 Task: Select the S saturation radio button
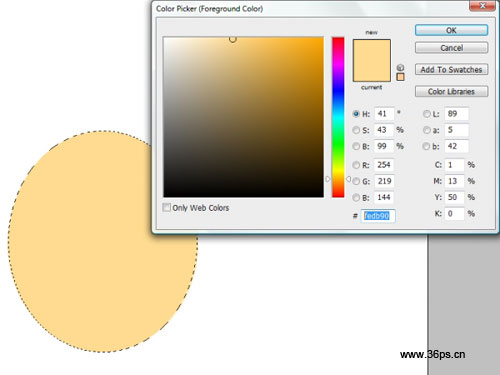356,130
